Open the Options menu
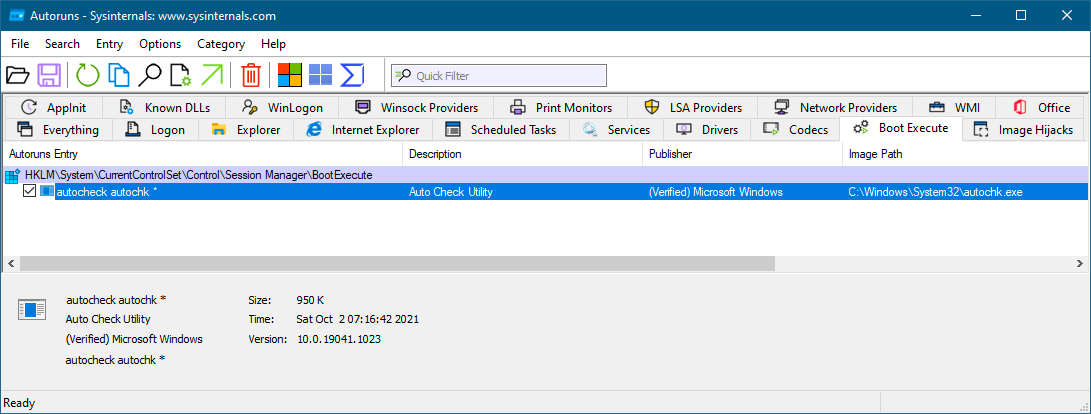This screenshot has width=1091, height=414. (x=160, y=44)
